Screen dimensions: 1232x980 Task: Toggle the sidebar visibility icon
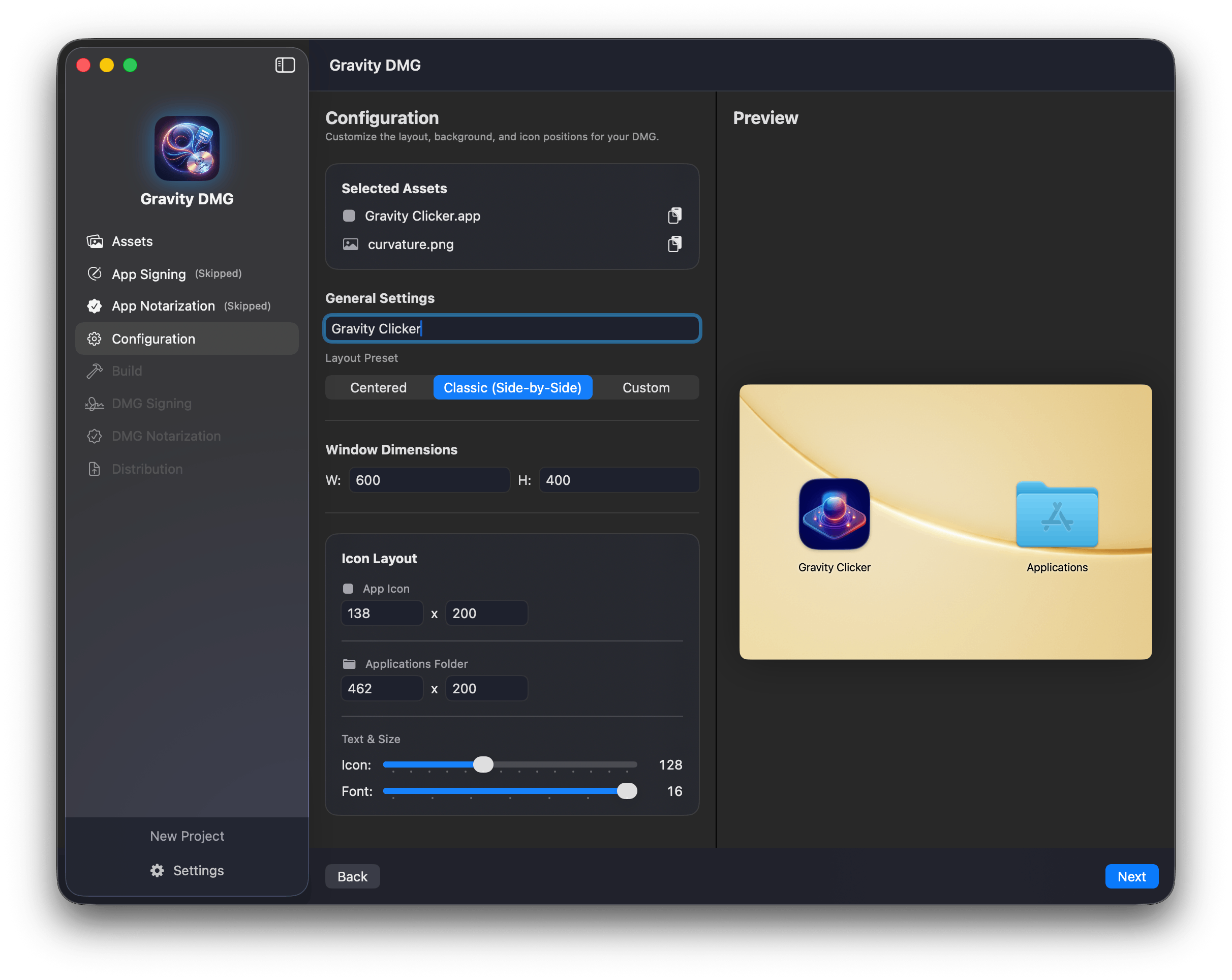[x=285, y=65]
